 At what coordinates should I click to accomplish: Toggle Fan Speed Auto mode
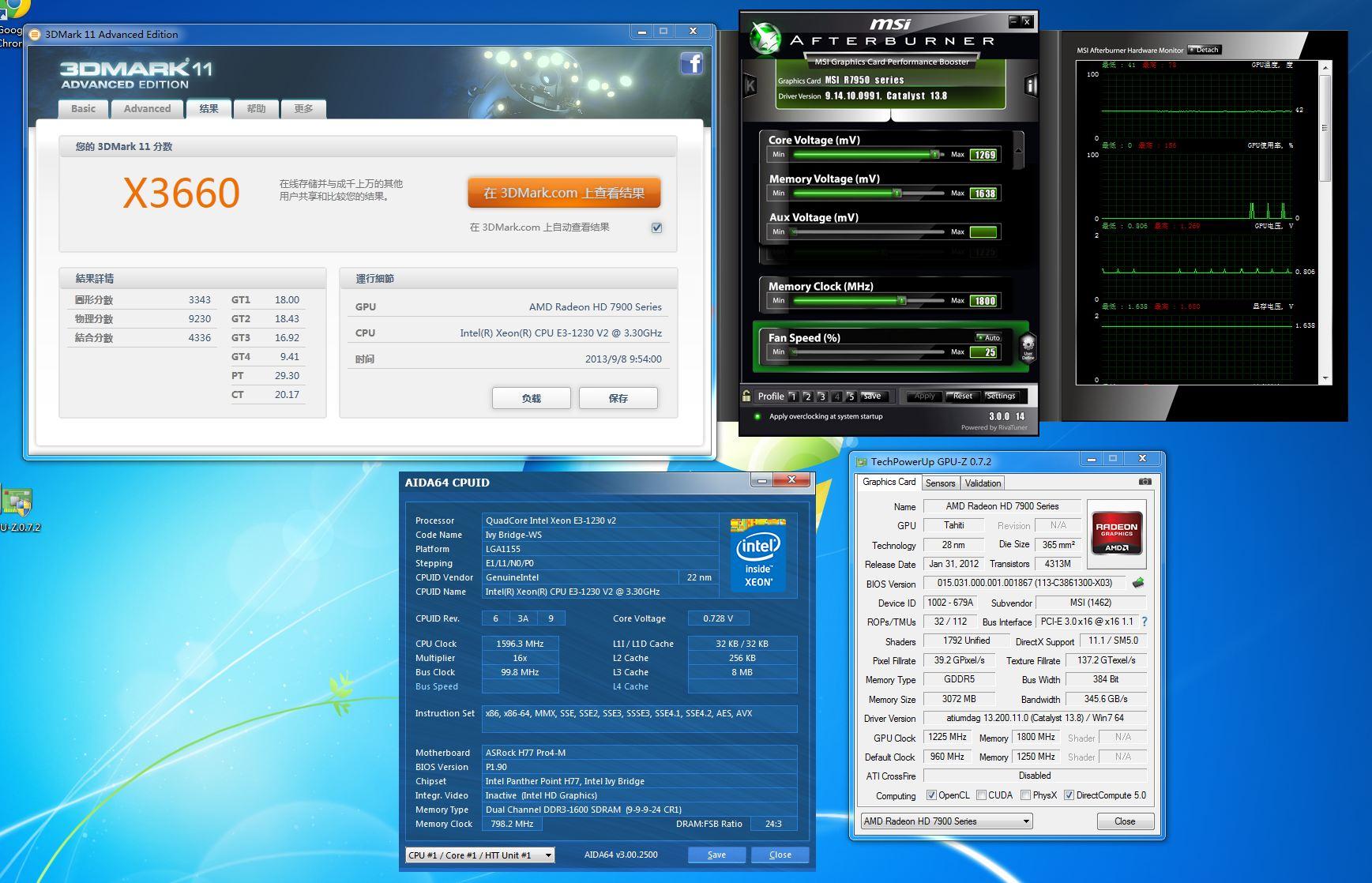[x=988, y=337]
